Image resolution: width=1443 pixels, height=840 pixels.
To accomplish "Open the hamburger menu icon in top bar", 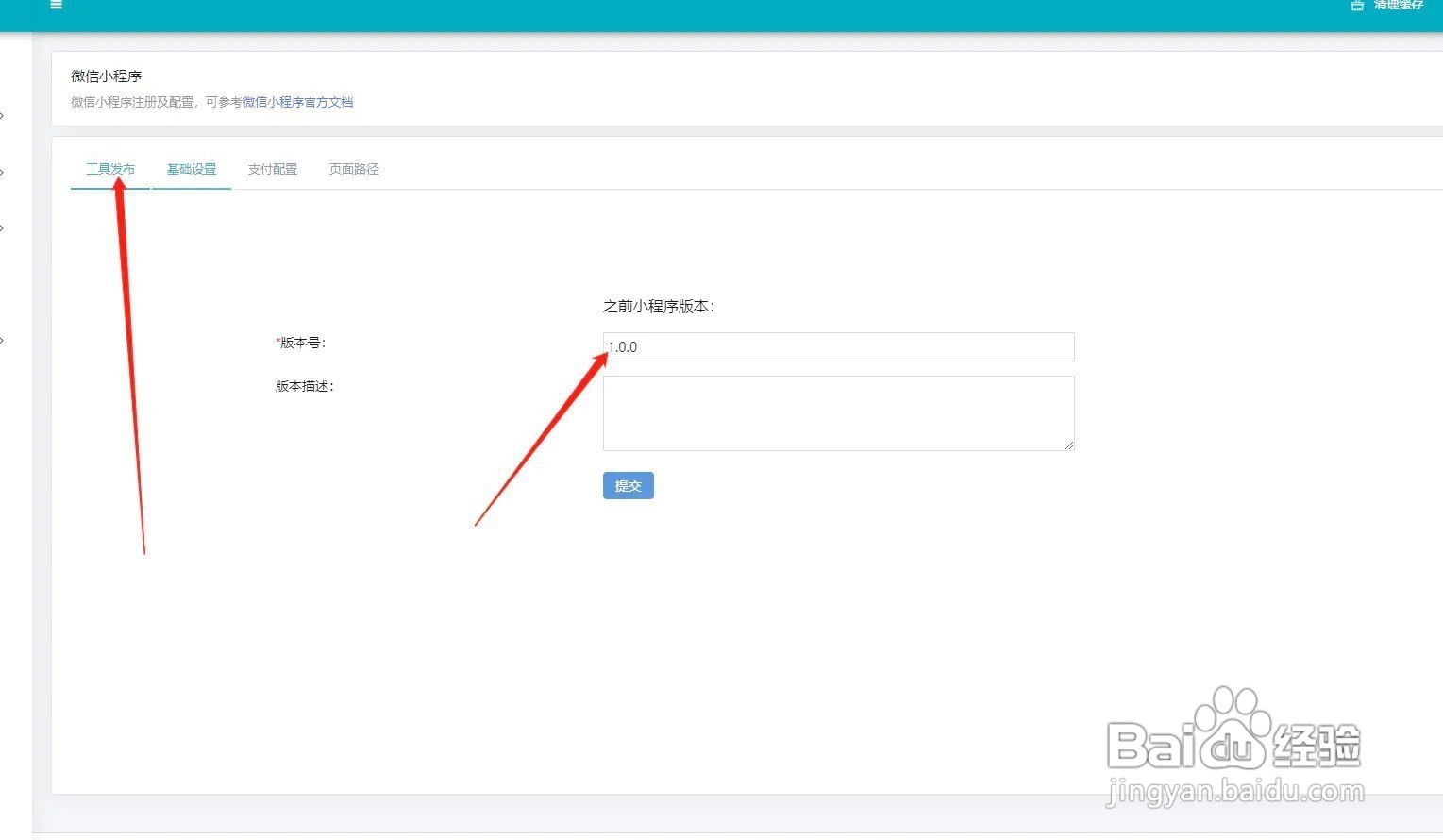I will 56,5.
